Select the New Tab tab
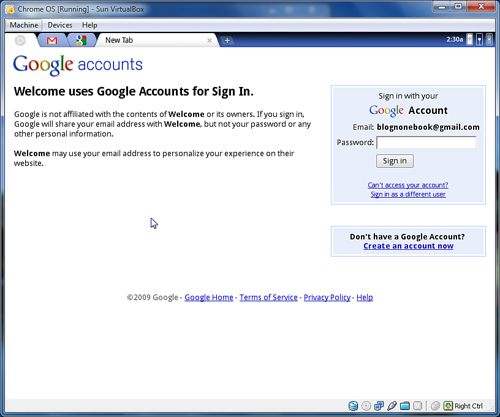The height and width of the screenshot is (417, 500). point(157,40)
